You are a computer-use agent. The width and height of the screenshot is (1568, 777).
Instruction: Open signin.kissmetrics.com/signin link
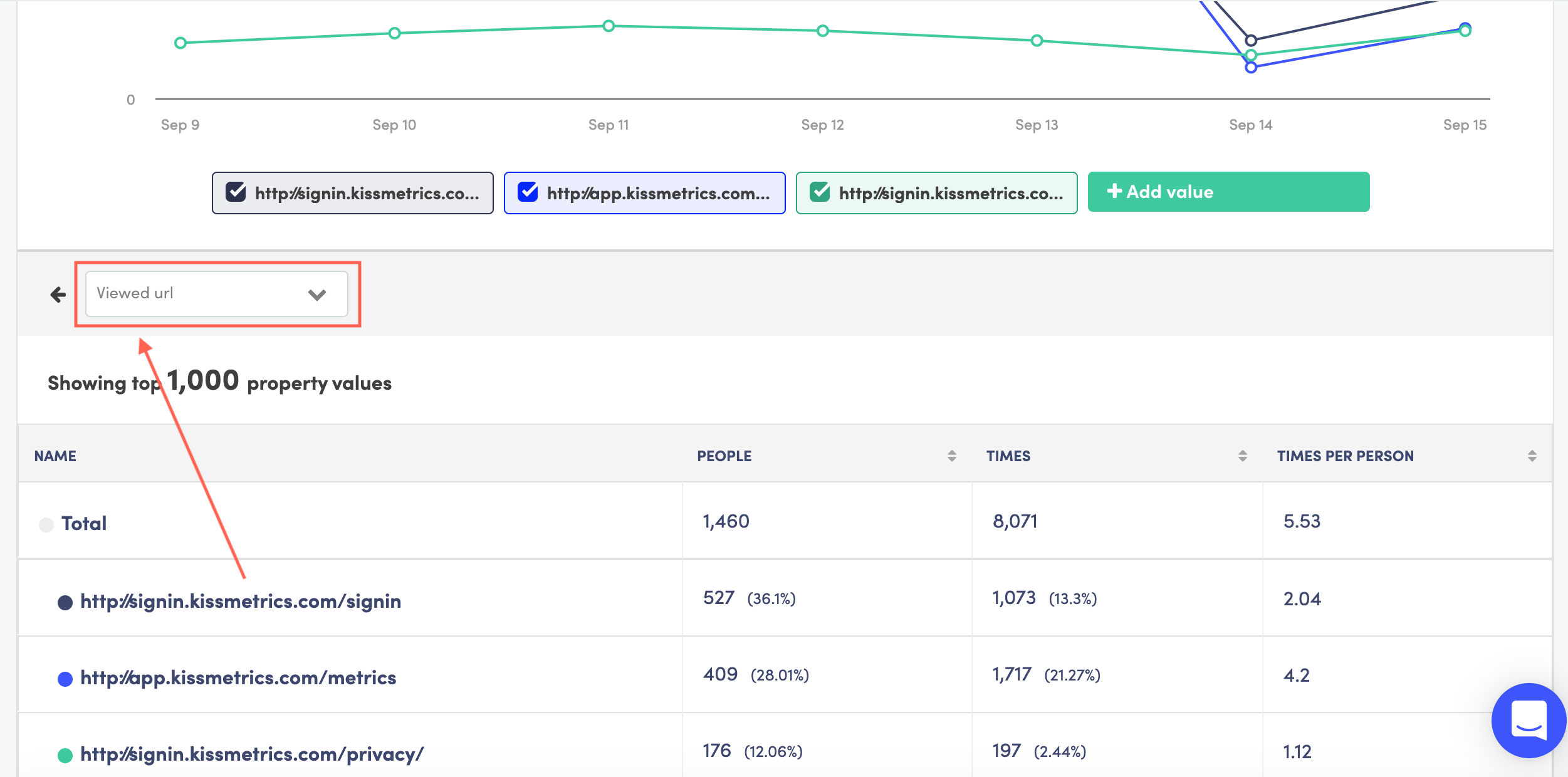(241, 602)
